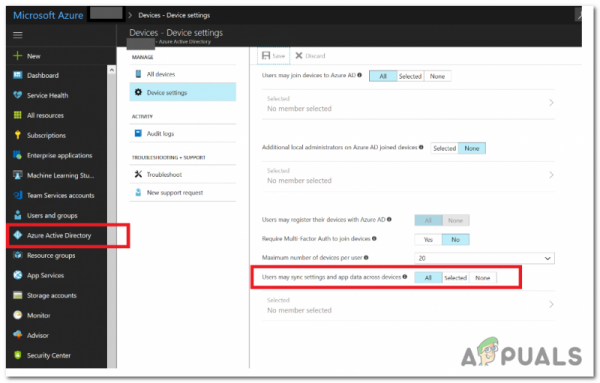Image resolution: width=600 pixels, height=383 pixels.
Task: Click info icon beside Additional local administrators
Action: [x=421, y=147]
